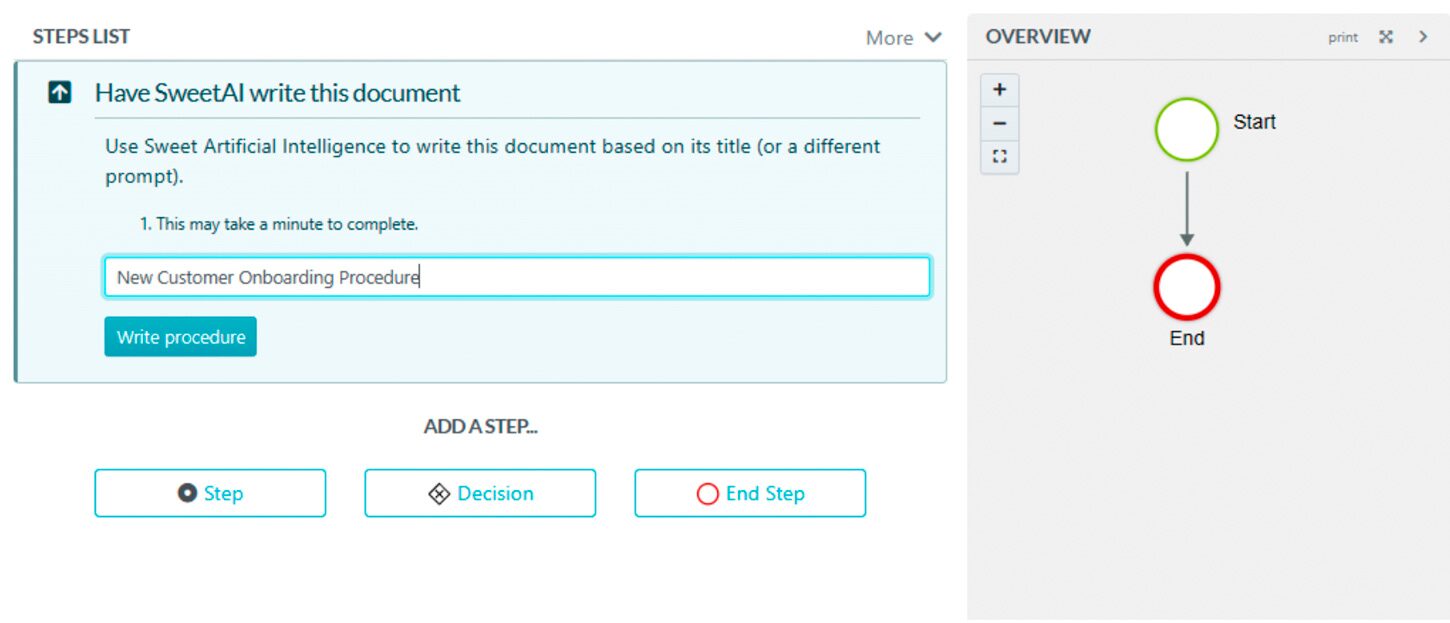The image size is (1450, 623).
Task: Click the print link in Overview
Action: 1342,37
